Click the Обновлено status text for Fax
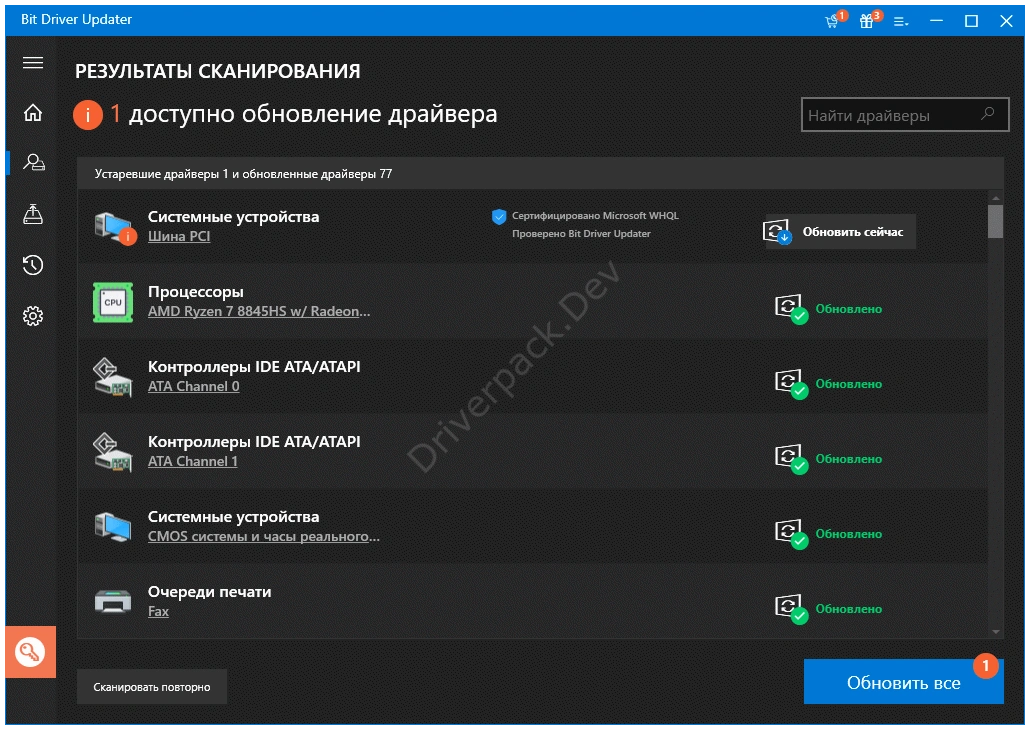 pos(848,609)
